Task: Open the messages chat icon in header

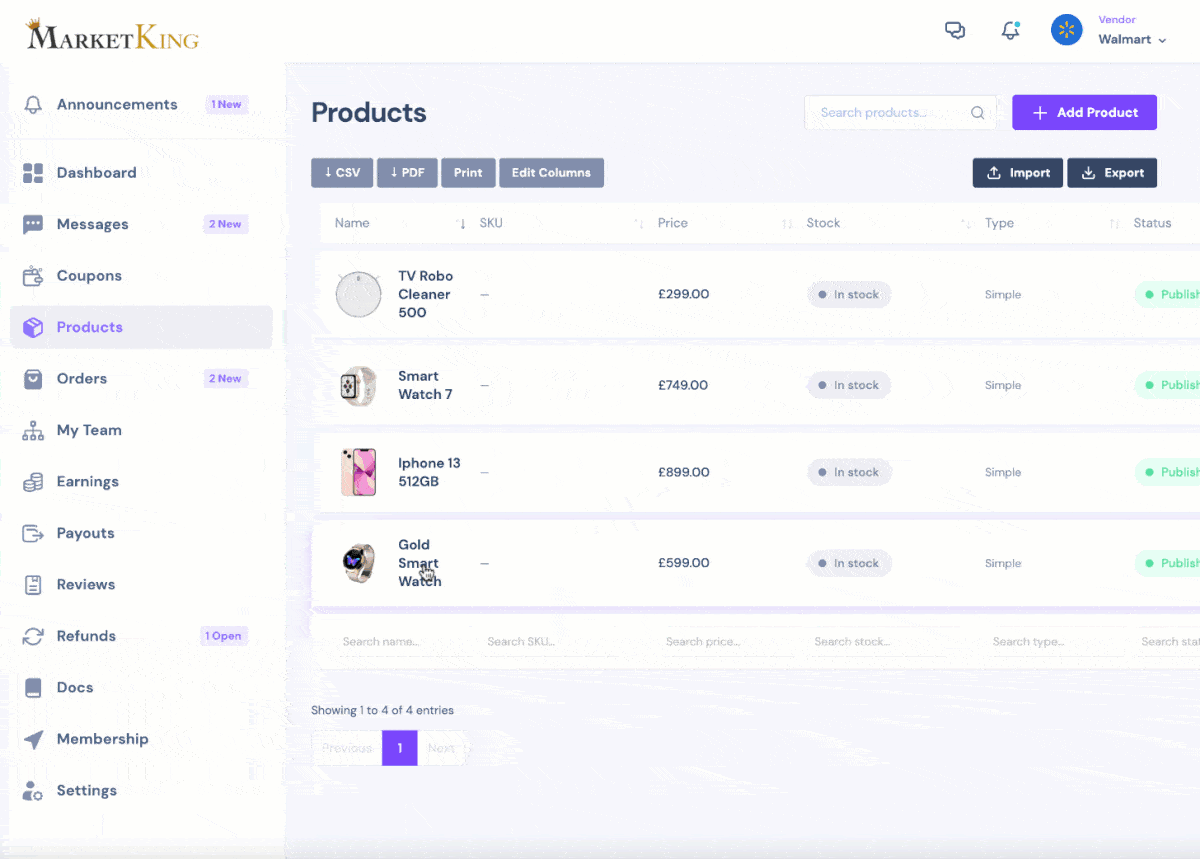Action: click(x=955, y=30)
